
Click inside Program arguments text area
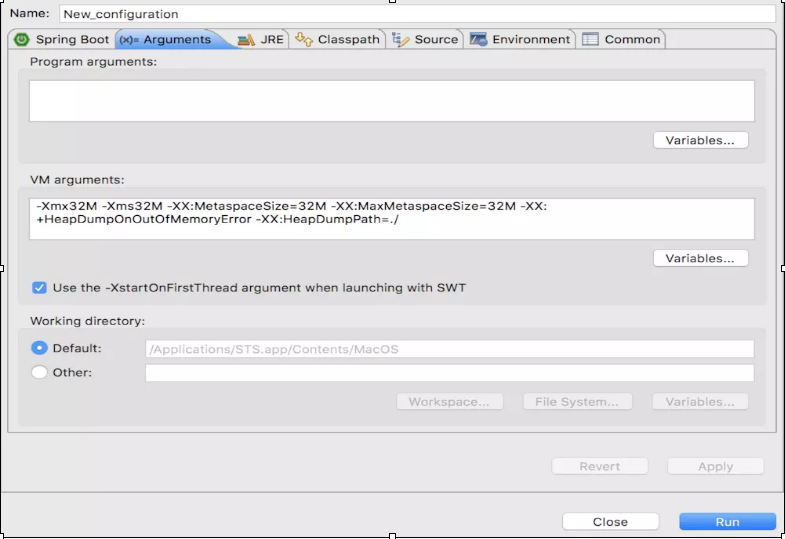(x=391, y=101)
